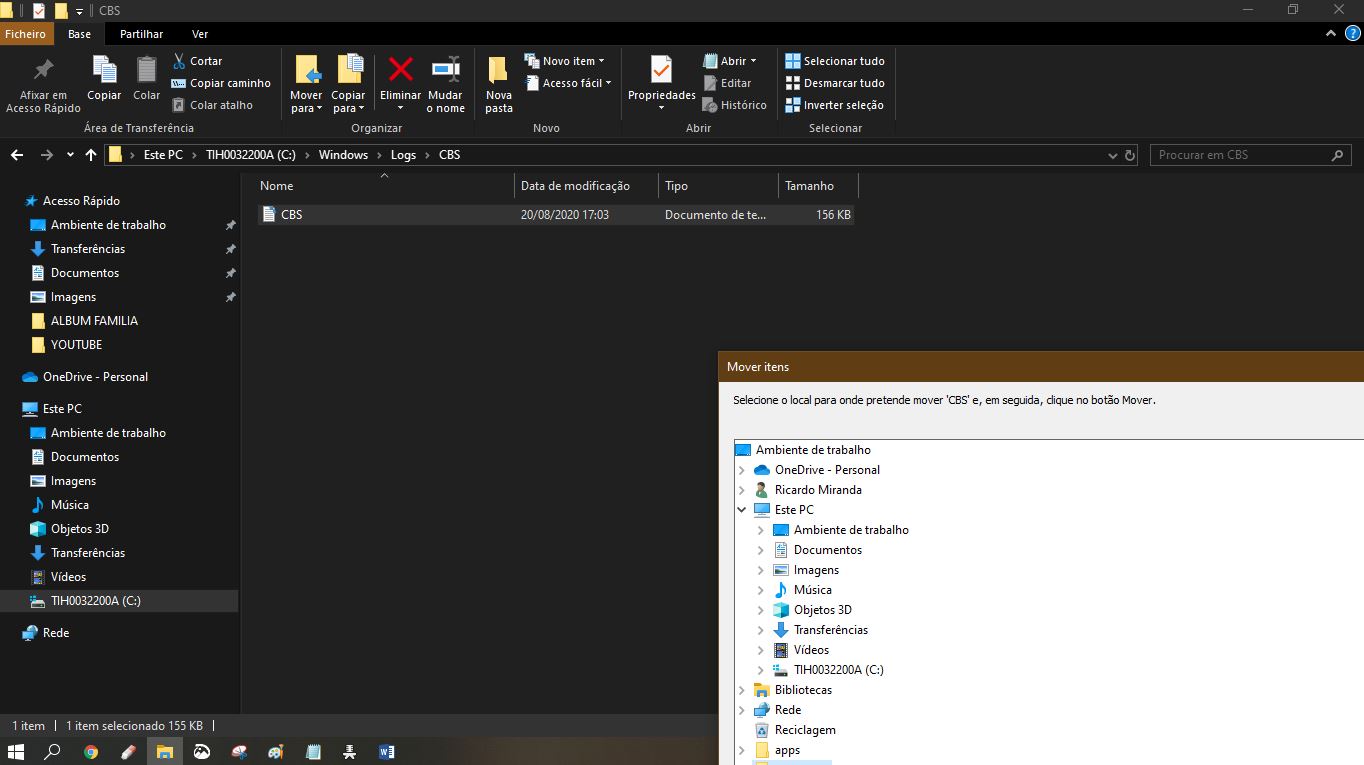Copy the selection with the Copiar icon
The image size is (1364, 765).
[x=104, y=78]
